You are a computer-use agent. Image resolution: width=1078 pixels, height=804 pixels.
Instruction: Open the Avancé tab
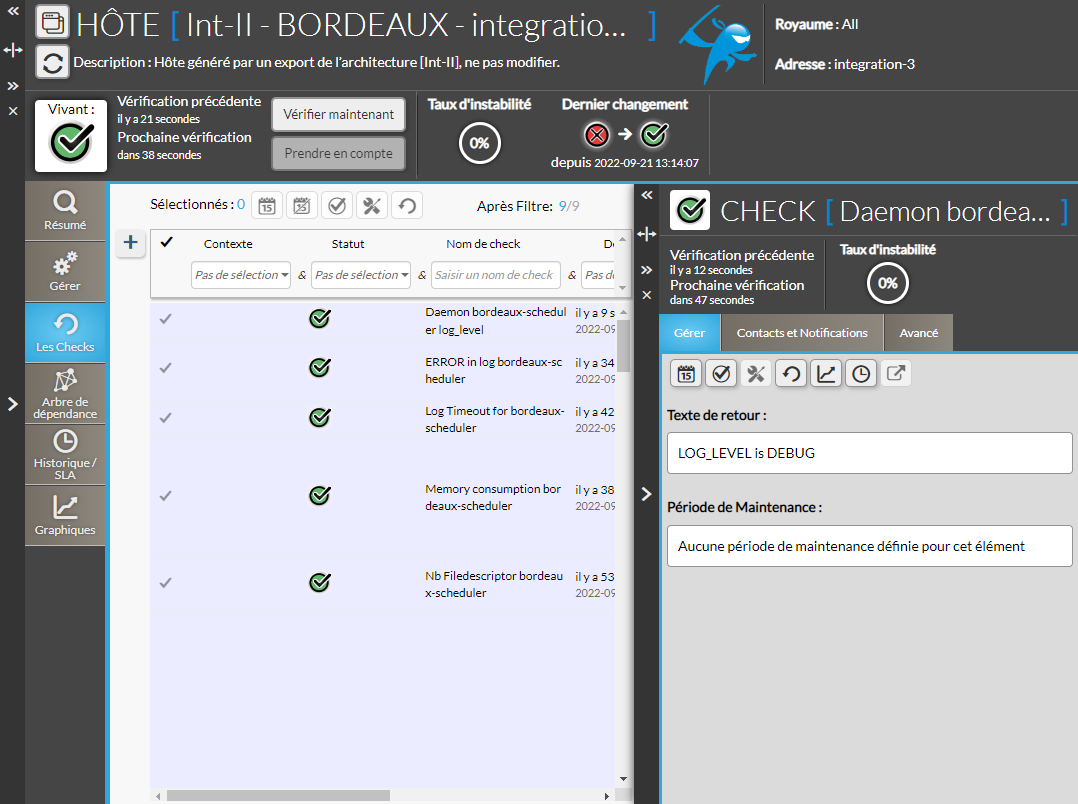[x=918, y=333]
